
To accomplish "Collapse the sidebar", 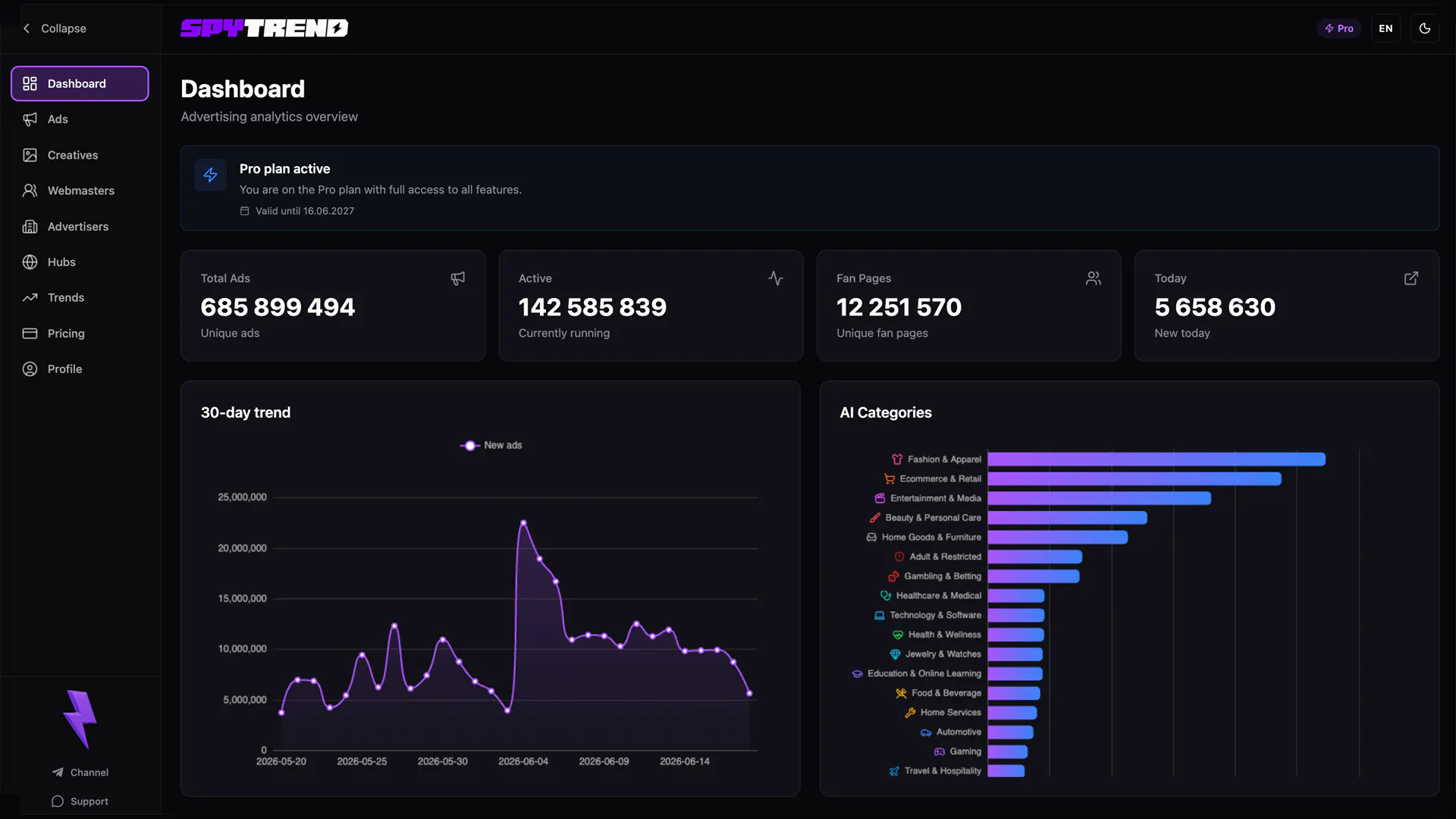I will tap(54, 28).
